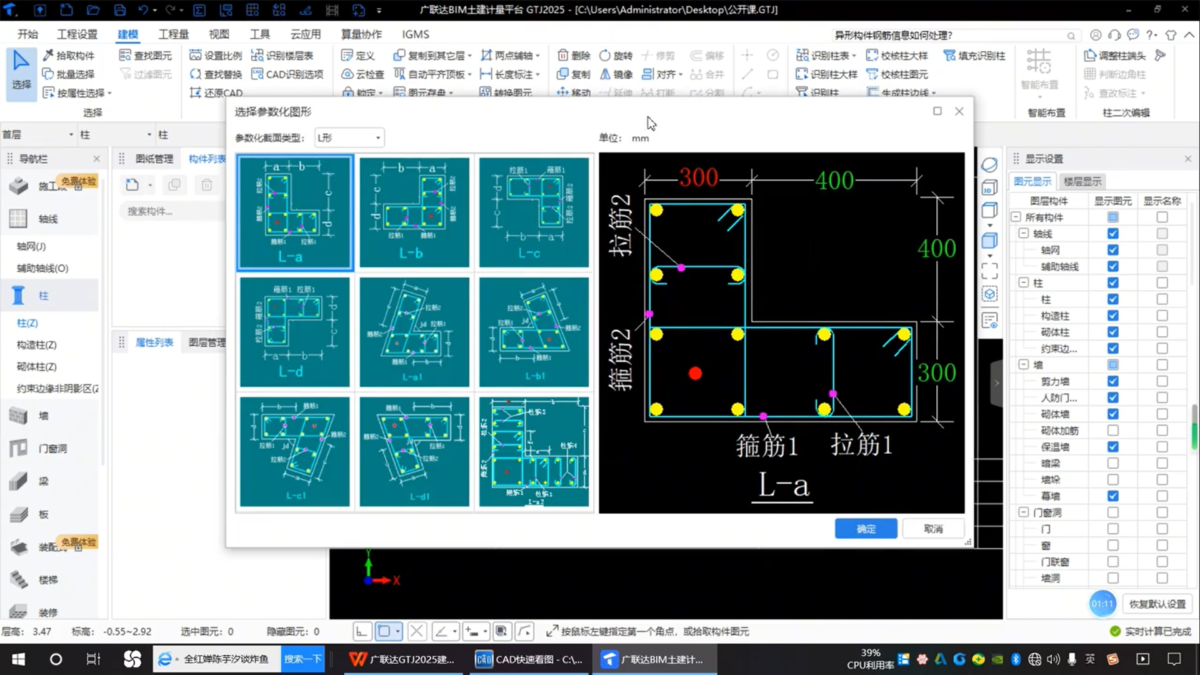
Task: Click 设置比例 tool
Action: coord(215,56)
